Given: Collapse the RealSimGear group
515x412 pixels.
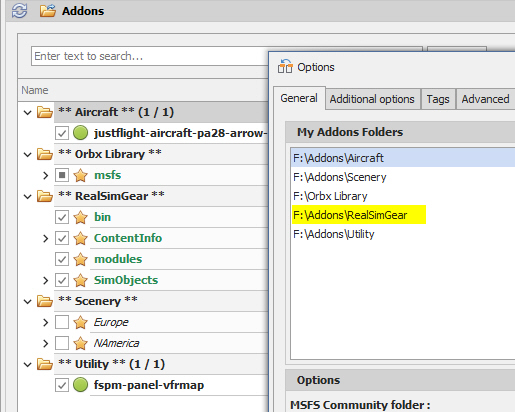Looking at the screenshot, I should point(28,197).
